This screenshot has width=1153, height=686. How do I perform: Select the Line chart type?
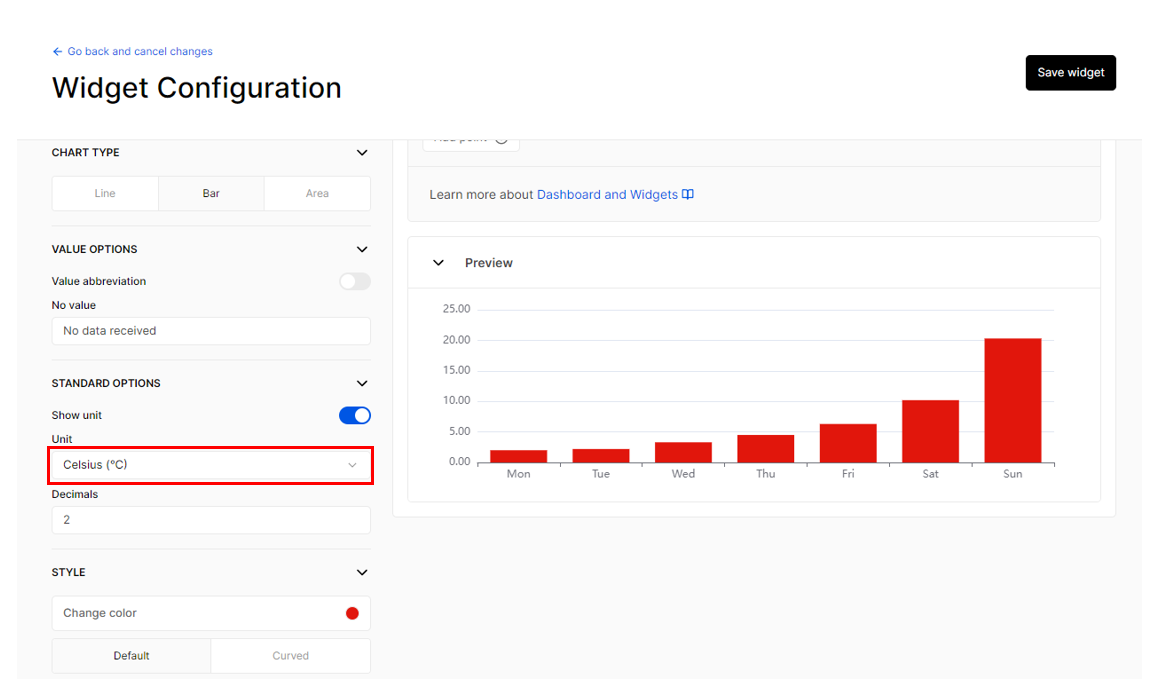[105, 193]
